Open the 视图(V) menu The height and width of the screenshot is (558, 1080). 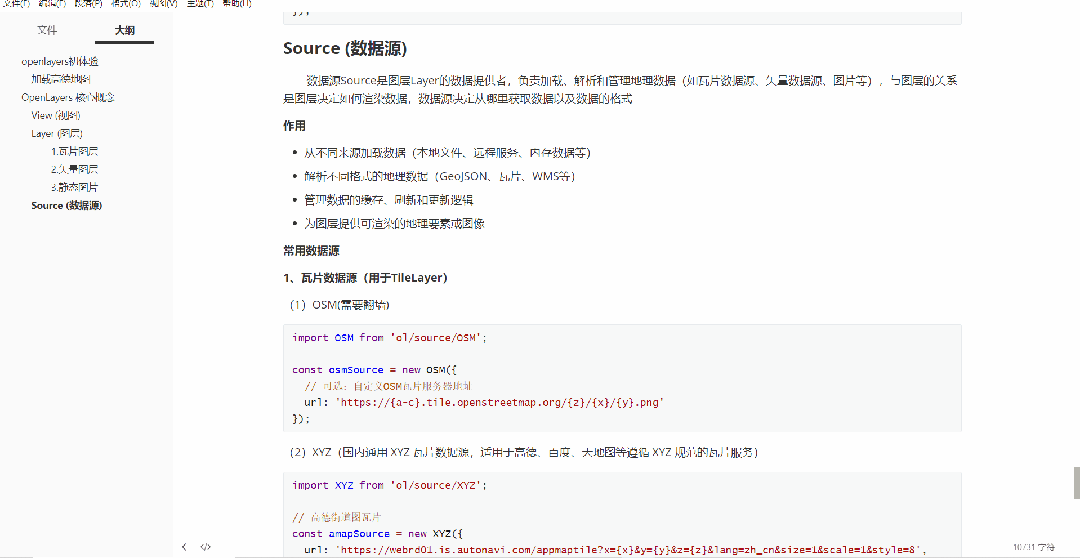[x=163, y=3]
